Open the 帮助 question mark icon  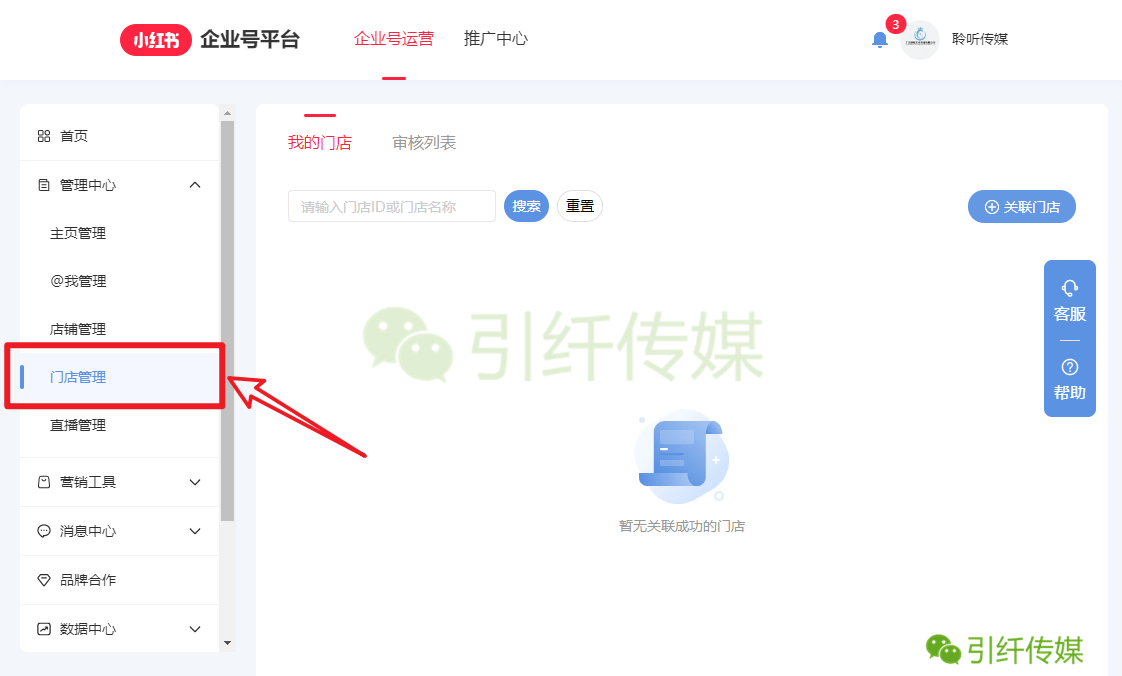[1070, 367]
